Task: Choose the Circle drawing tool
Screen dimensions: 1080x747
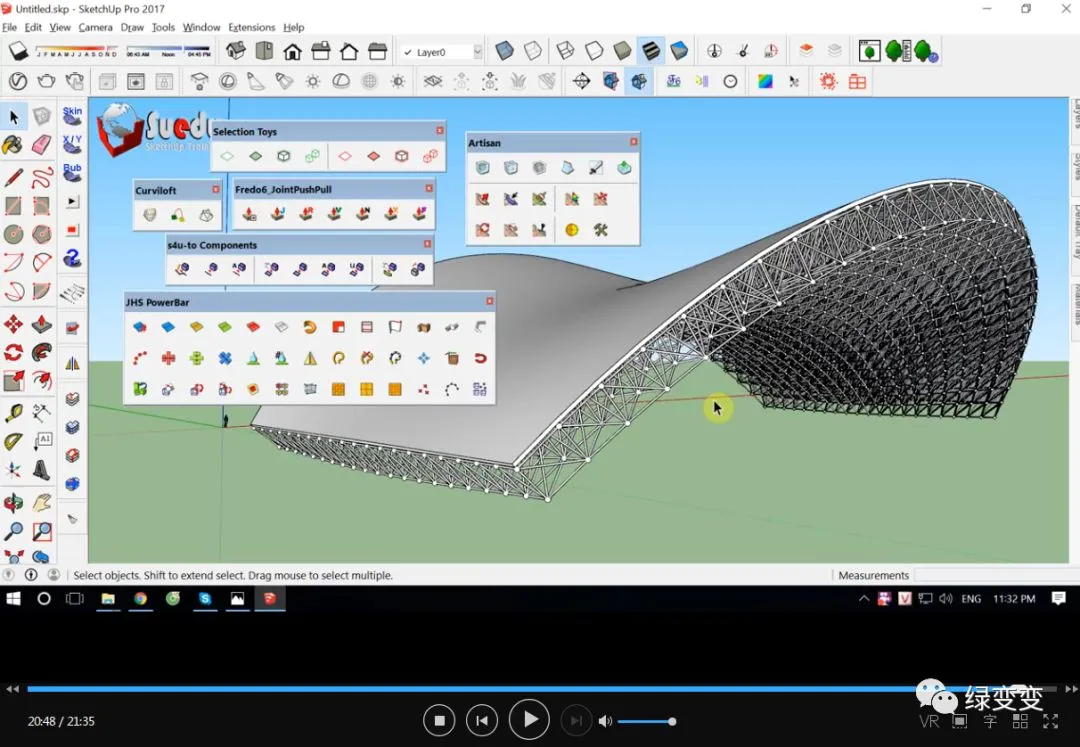Action: point(13,234)
